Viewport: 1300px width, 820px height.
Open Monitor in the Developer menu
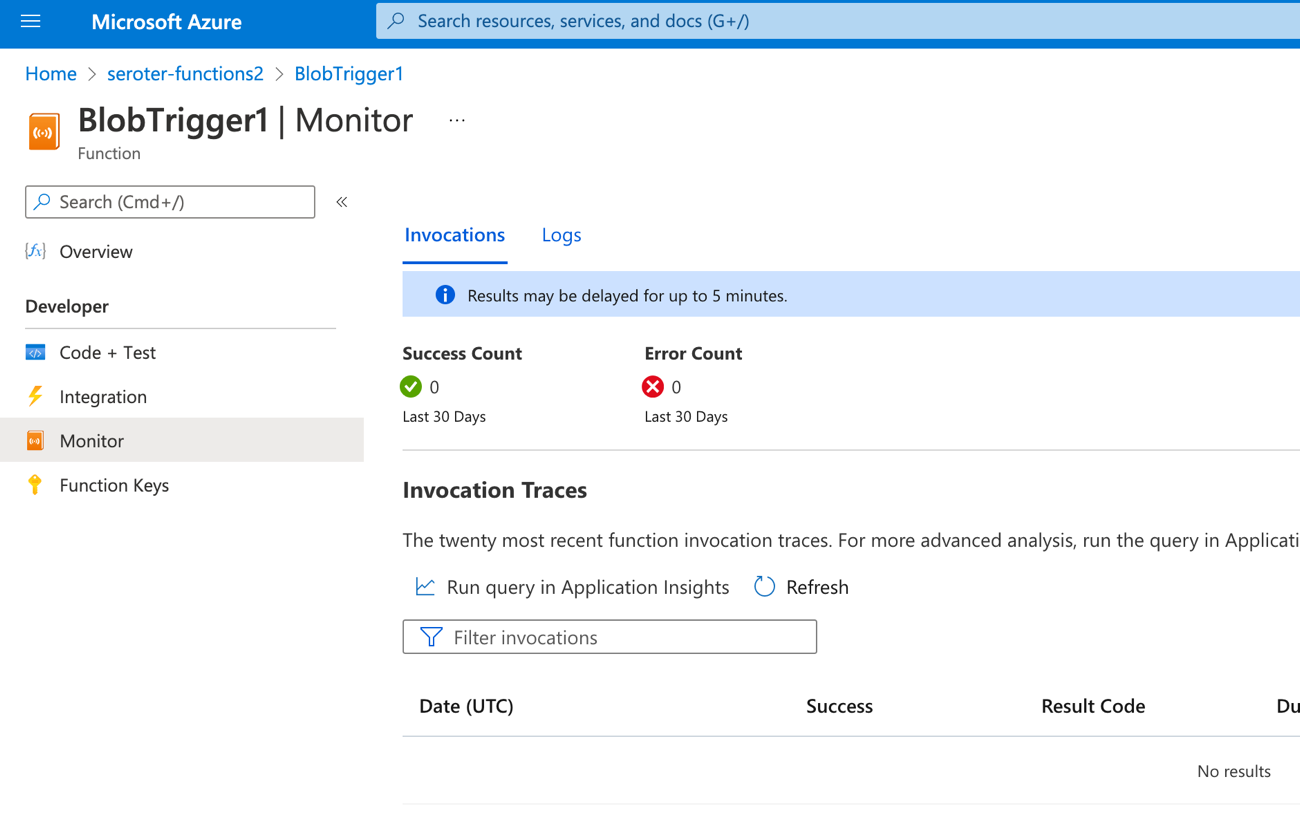91,441
